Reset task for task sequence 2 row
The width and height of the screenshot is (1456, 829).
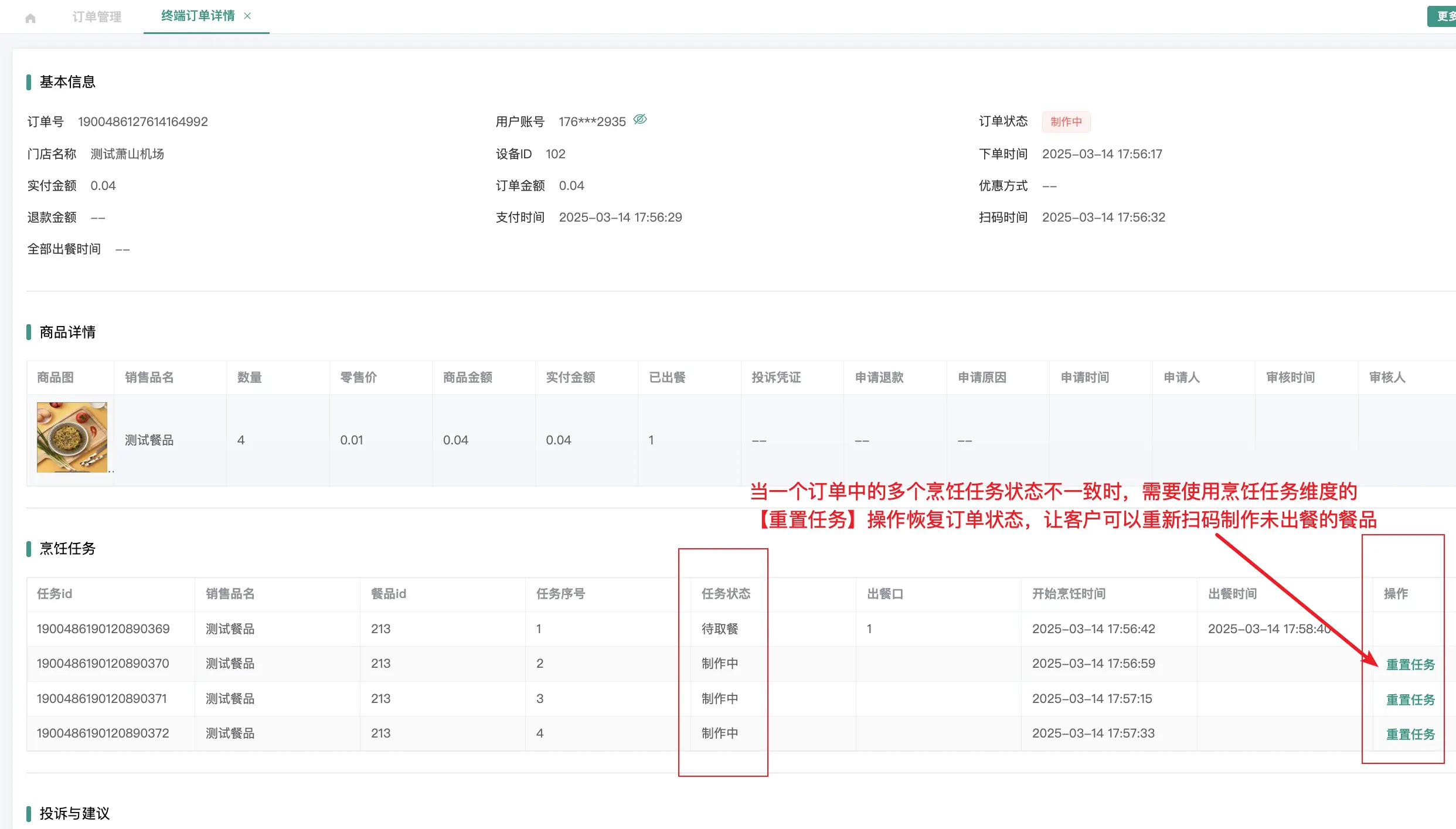click(1410, 664)
